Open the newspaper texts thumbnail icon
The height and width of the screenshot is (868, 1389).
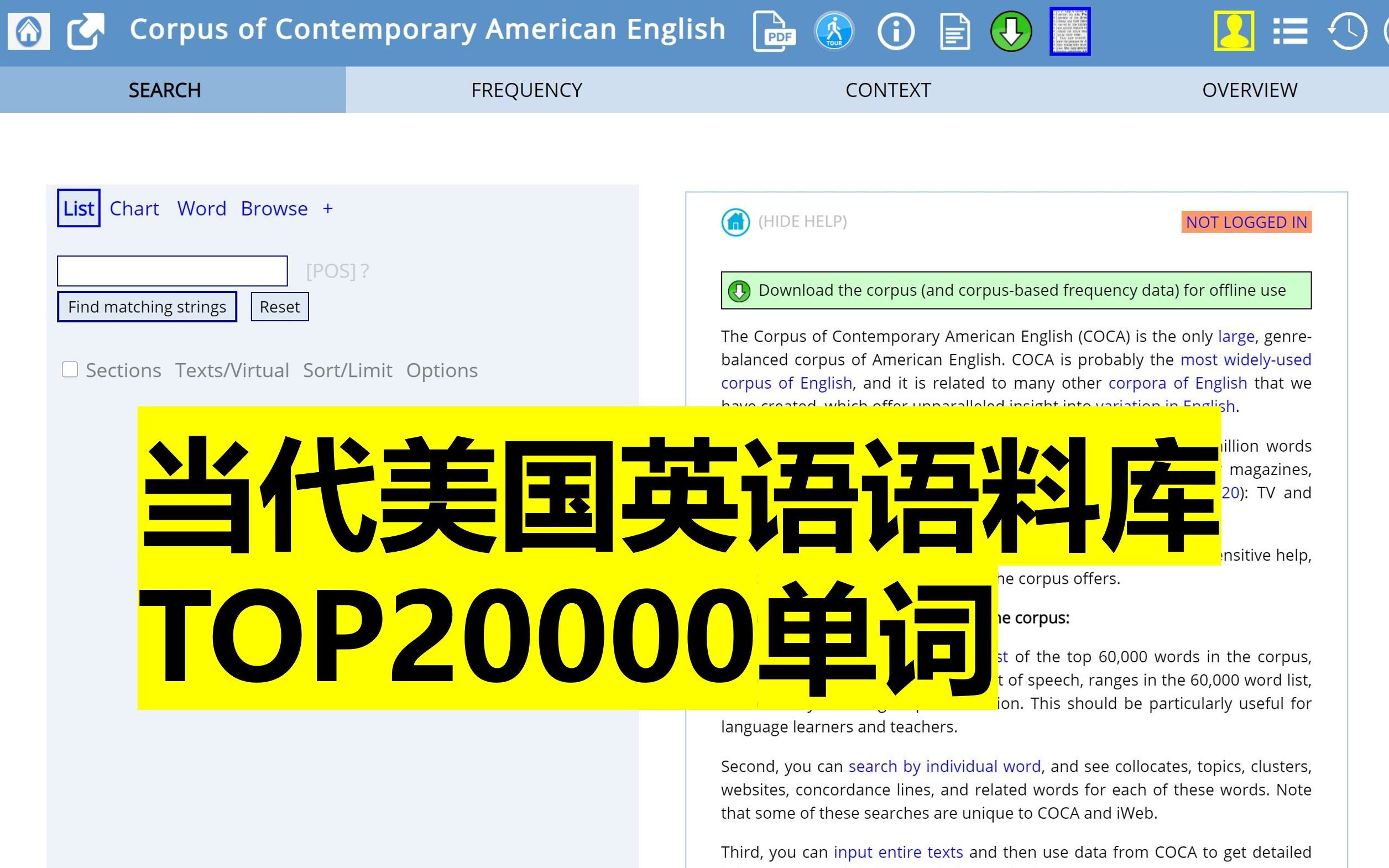click(x=1070, y=32)
